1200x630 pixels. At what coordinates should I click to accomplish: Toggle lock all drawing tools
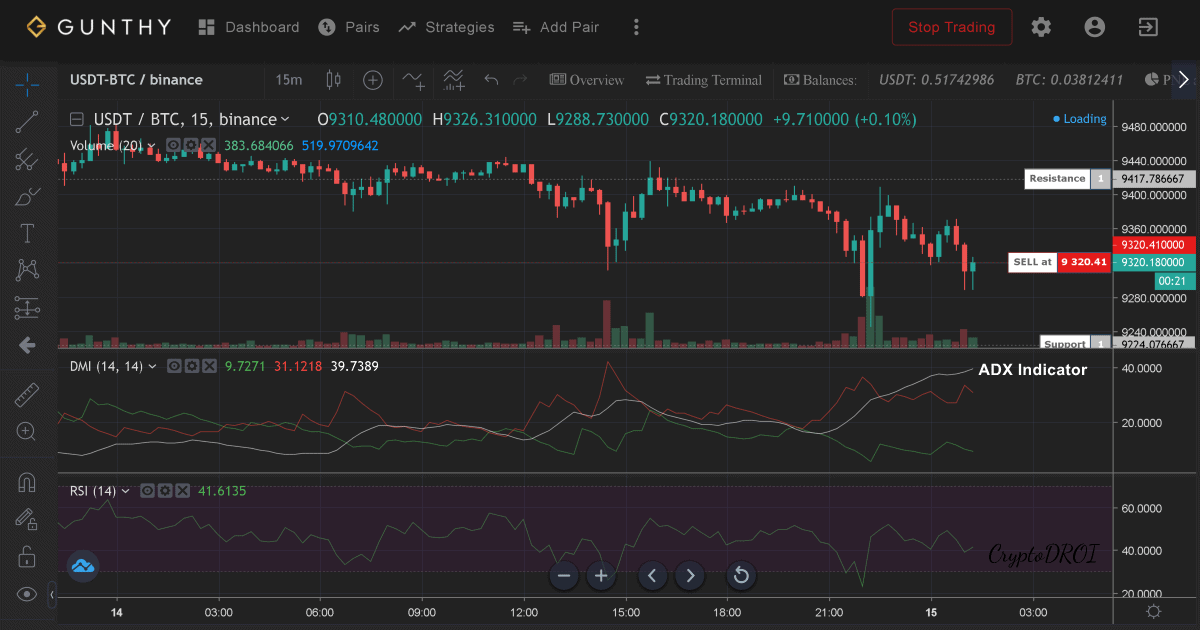pyautogui.click(x=27, y=557)
